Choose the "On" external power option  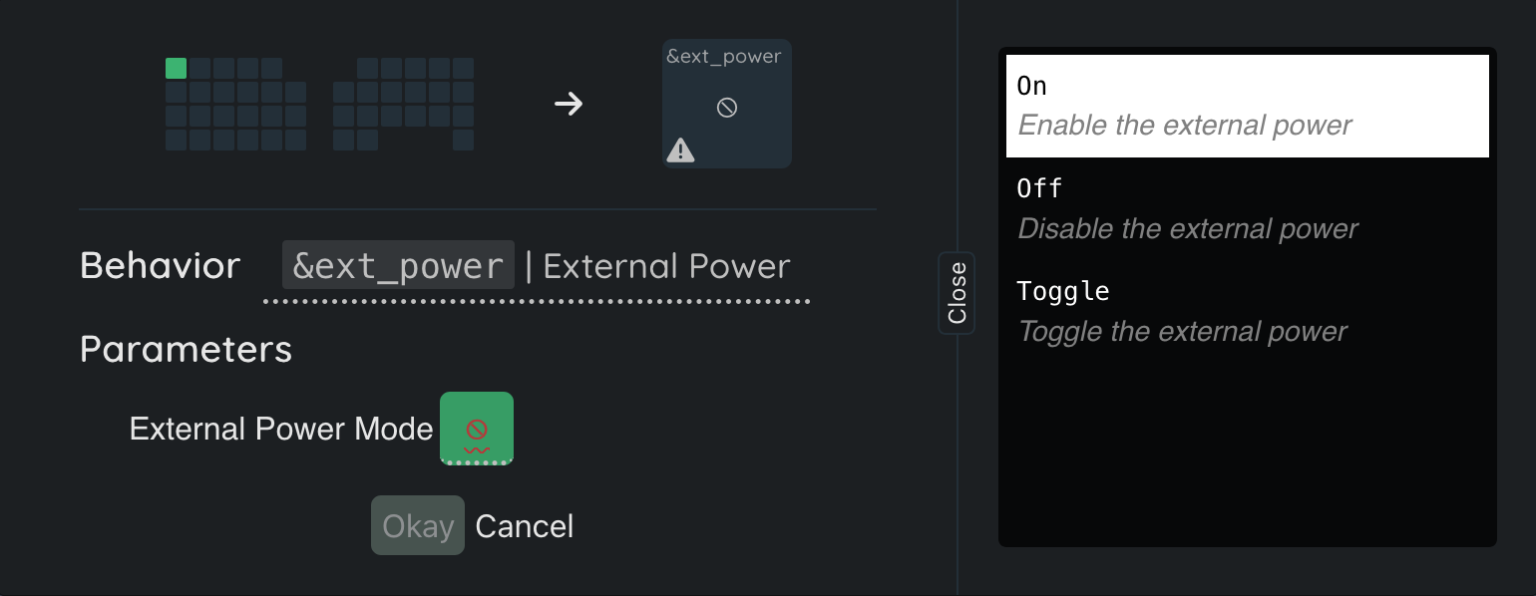click(x=1032, y=86)
